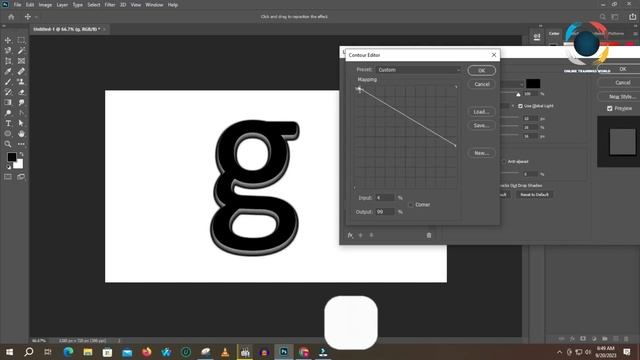Open the Preset dropdown in Contour Editor
This screenshot has height=360, width=640.
point(418,70)
